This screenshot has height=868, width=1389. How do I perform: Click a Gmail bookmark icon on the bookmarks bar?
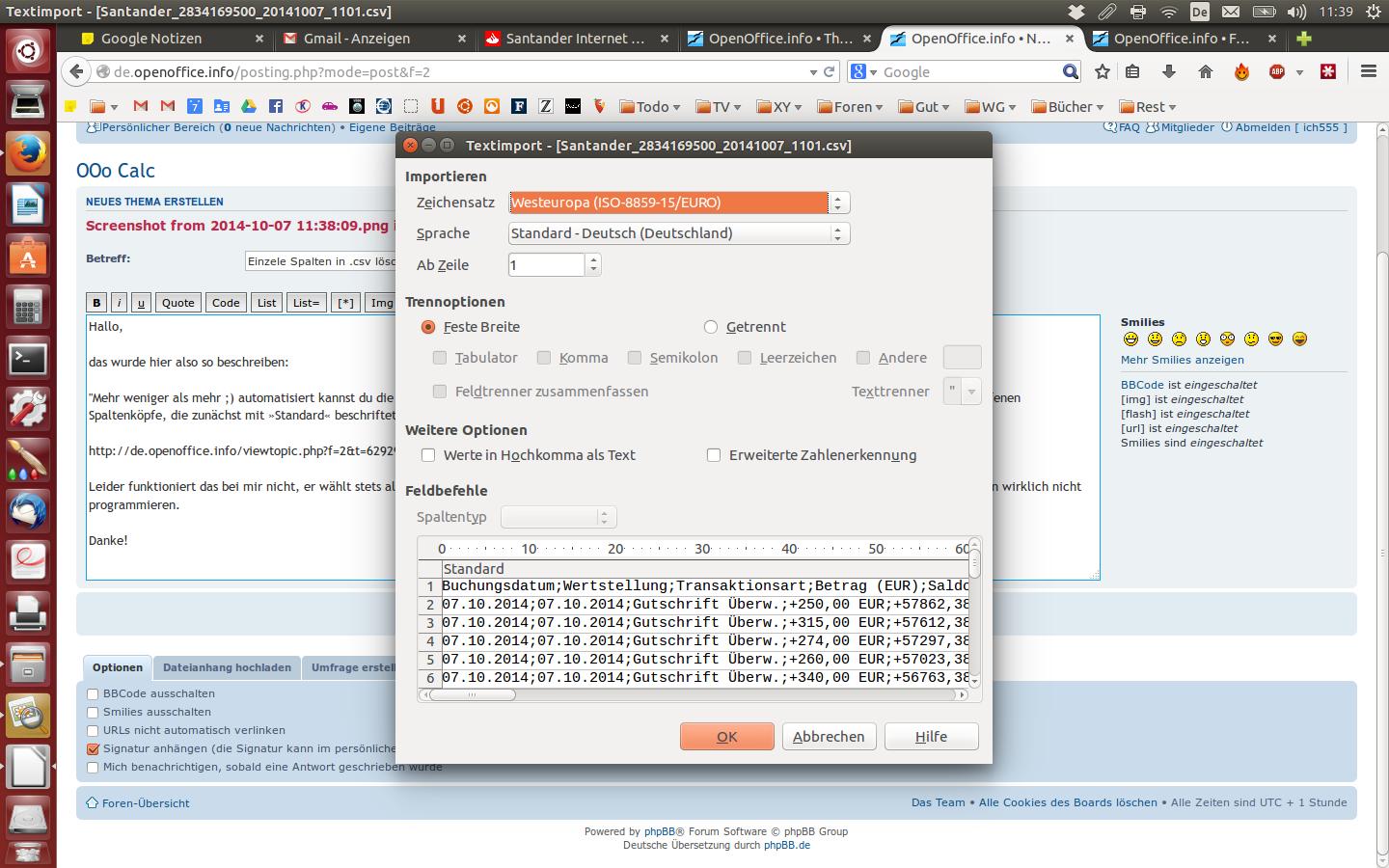[x=140, y=106]
